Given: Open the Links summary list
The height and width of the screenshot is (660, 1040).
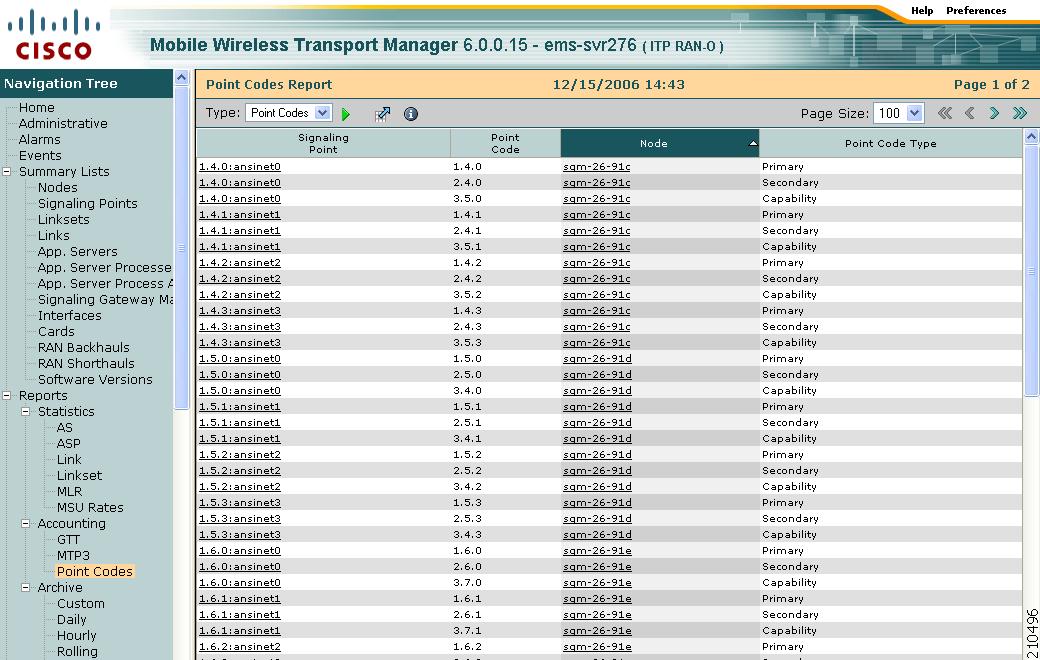Looking at the screenshot, I should pyautogui.click(x=54, y=235).
